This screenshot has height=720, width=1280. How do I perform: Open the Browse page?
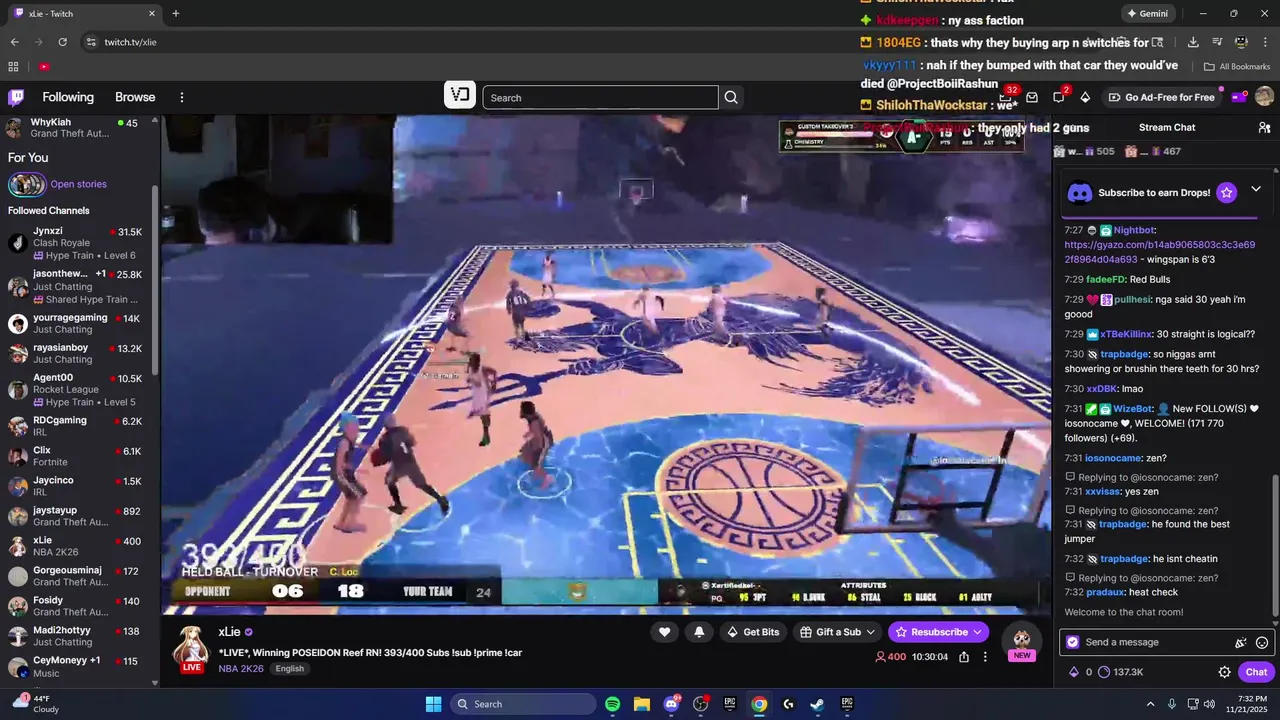point(135,97)
